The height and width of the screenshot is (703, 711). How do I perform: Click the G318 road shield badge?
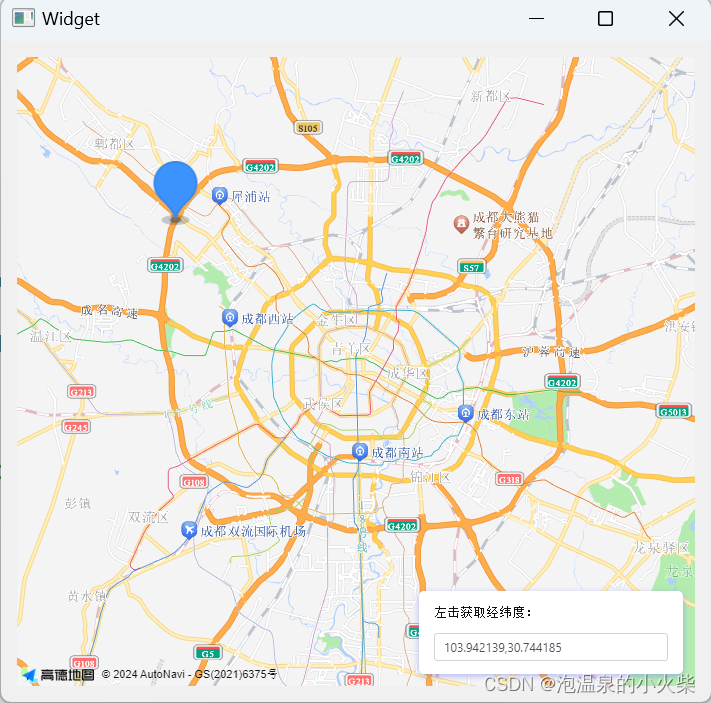coord(510,479)
